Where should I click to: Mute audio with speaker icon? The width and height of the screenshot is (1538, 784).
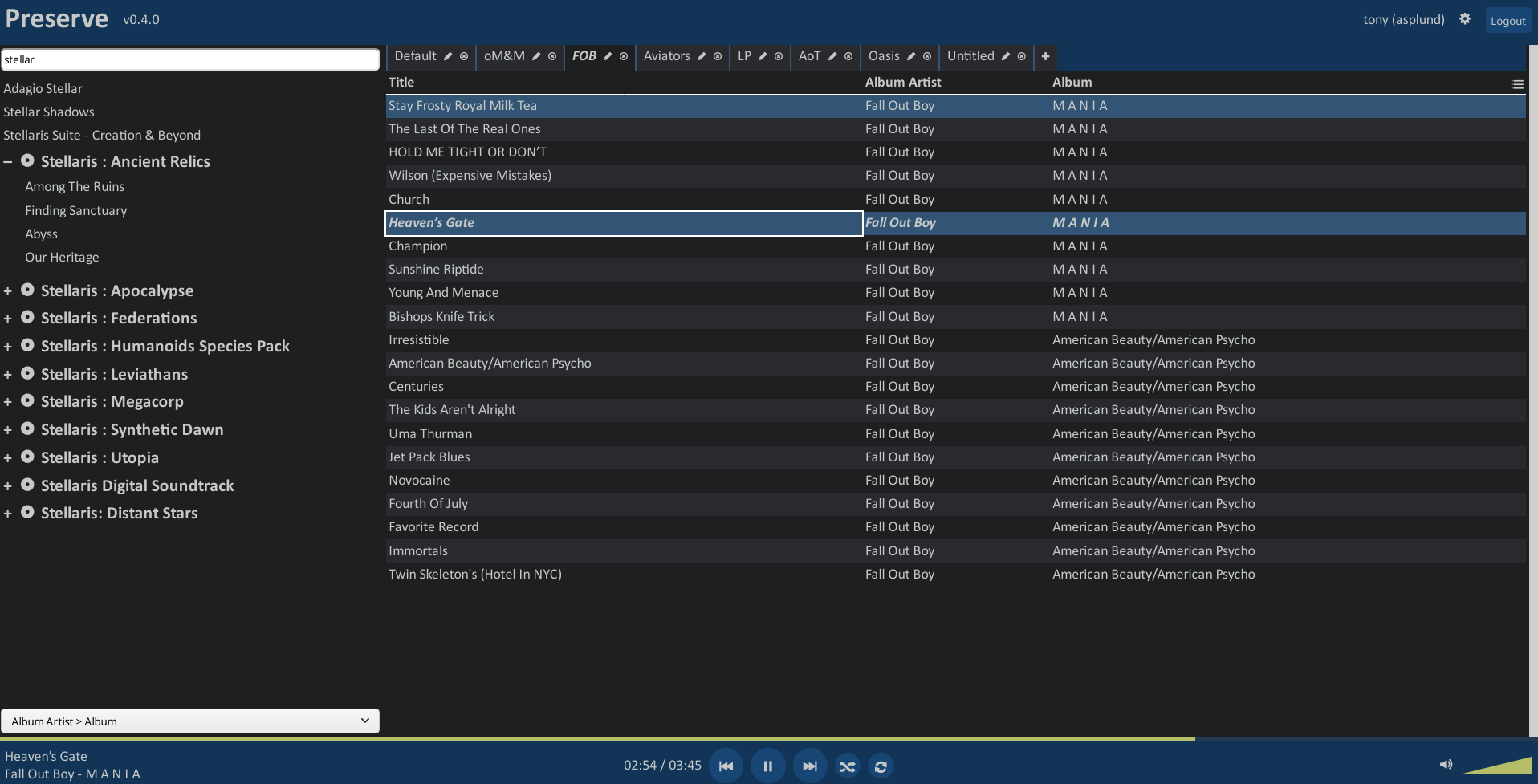pos(1446,764)
